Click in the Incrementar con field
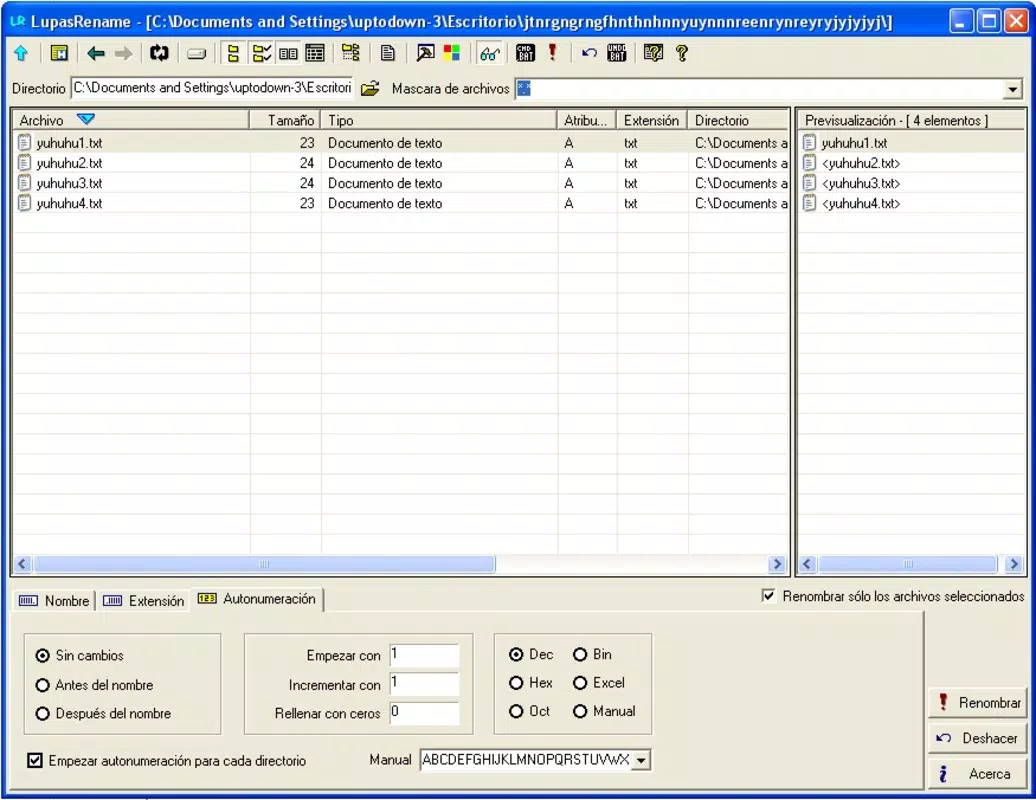 pos(424,684)
